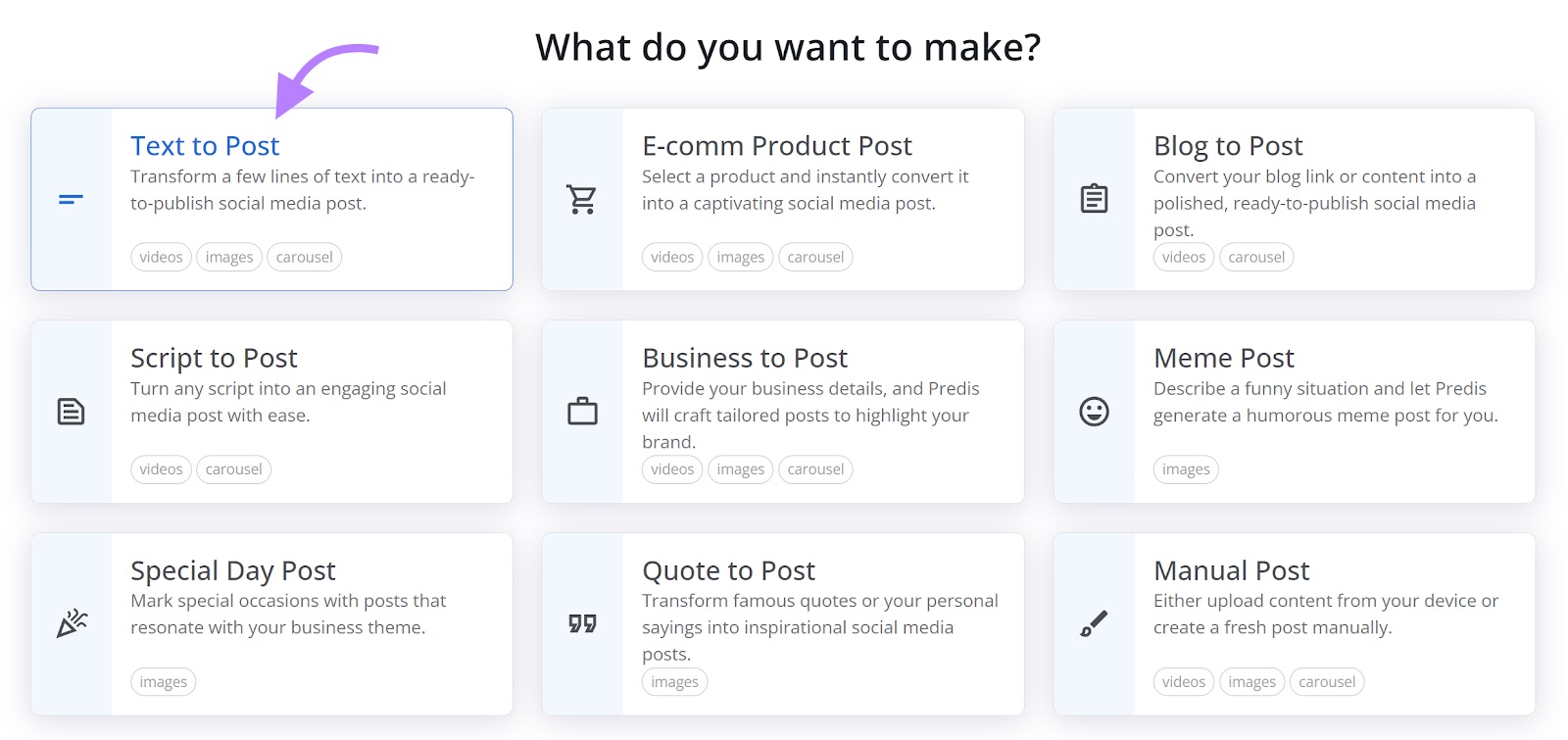Screen dimensions: 1568x740
Task: Click the document icon for Script to Post
Action: click(69, 412)
